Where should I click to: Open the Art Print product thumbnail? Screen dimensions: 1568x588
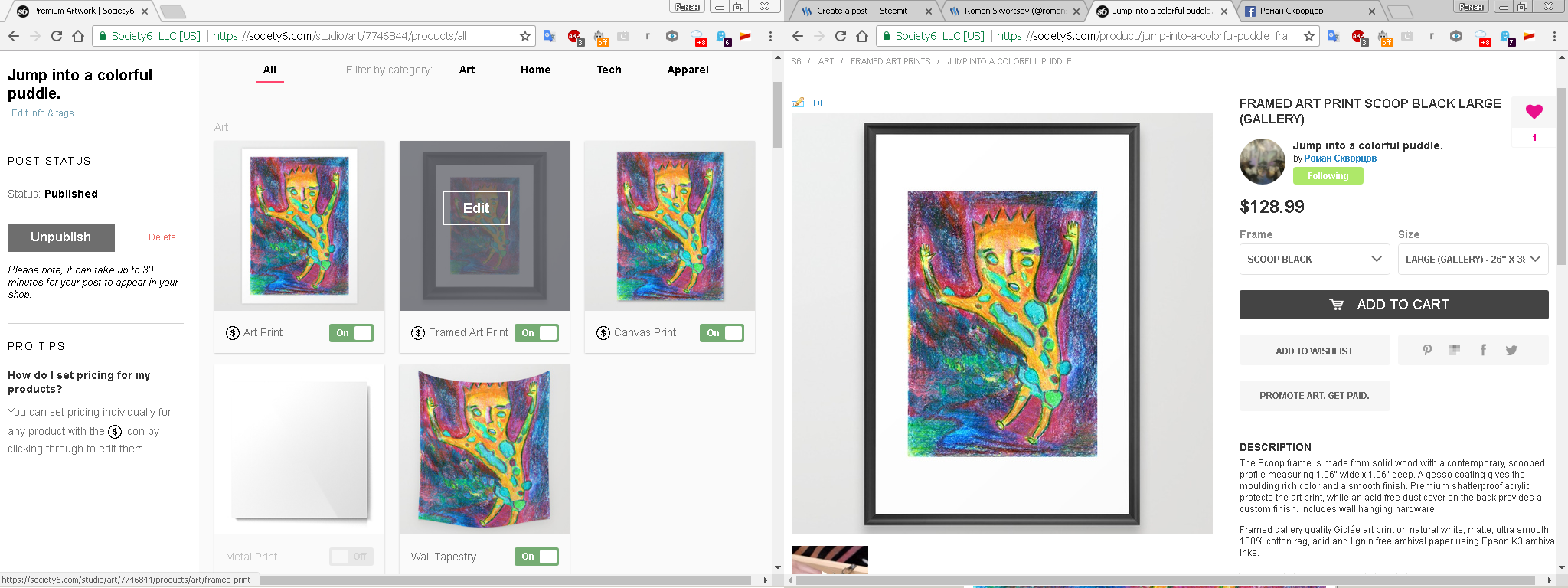(299, 226)
